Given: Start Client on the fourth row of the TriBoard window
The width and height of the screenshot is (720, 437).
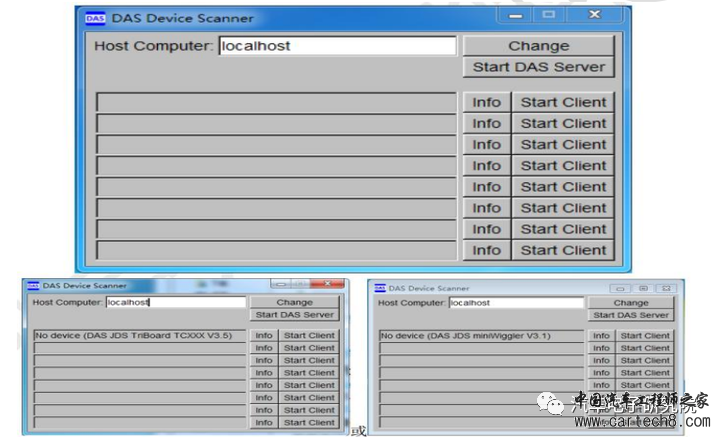Looking at the screenshot, I should 309,373.
